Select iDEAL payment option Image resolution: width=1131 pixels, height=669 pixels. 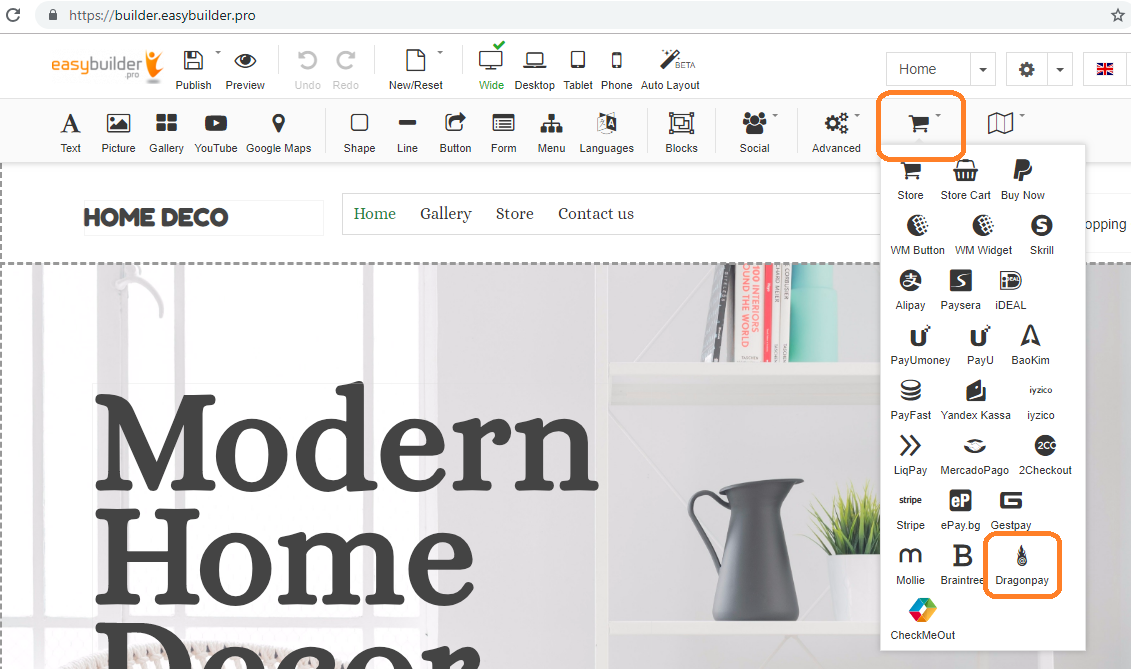(x=1011, y=290)
